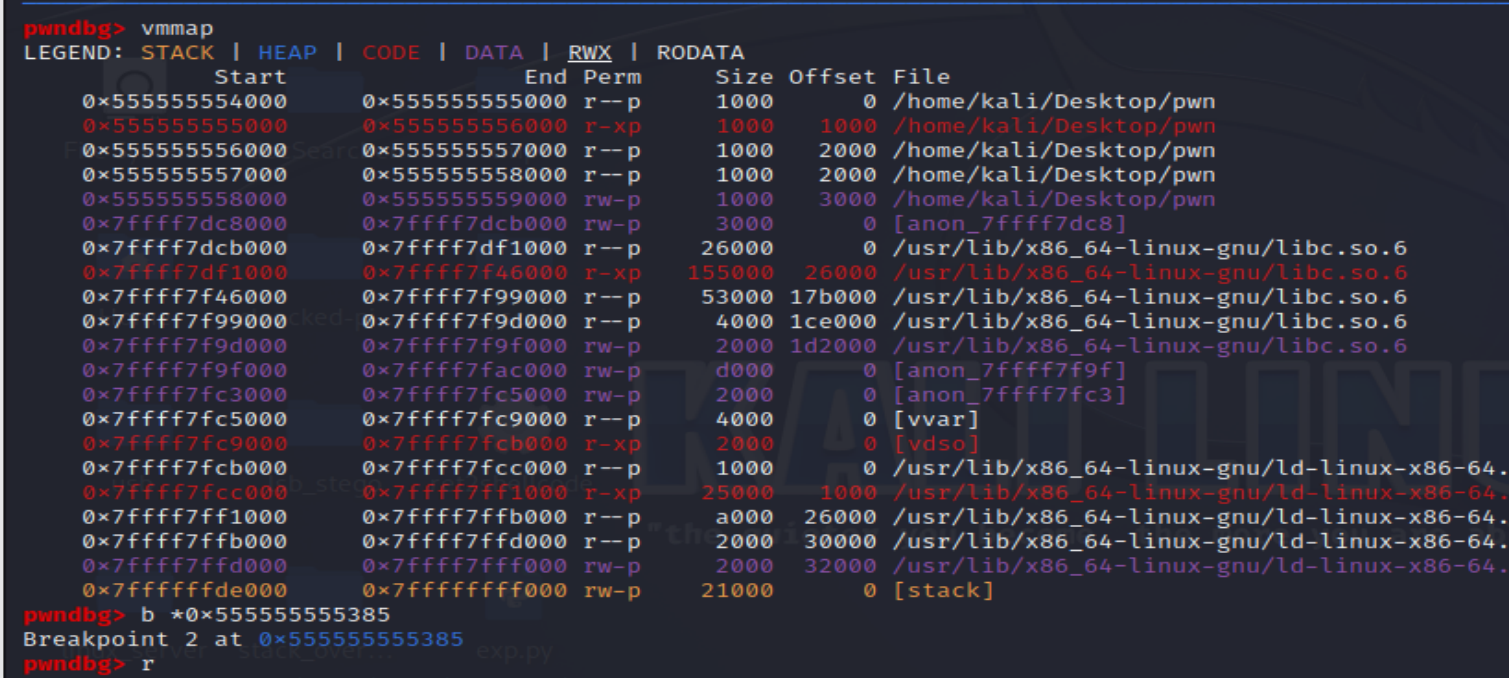
Task: Click rw-p permission in the stack row
Action: click(x=612, y=591)
